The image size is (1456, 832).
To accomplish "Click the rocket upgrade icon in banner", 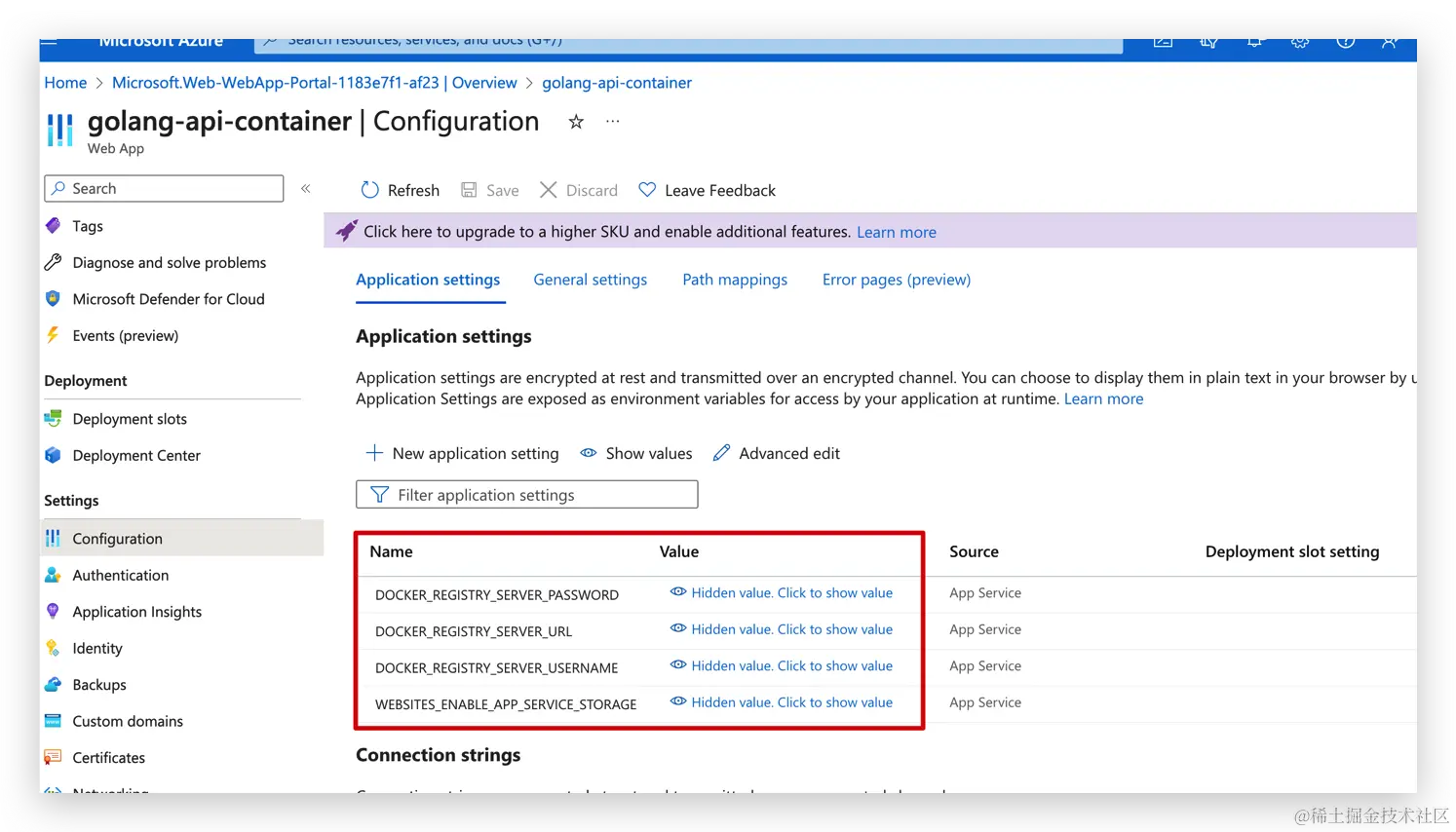I will coord(347,231).
